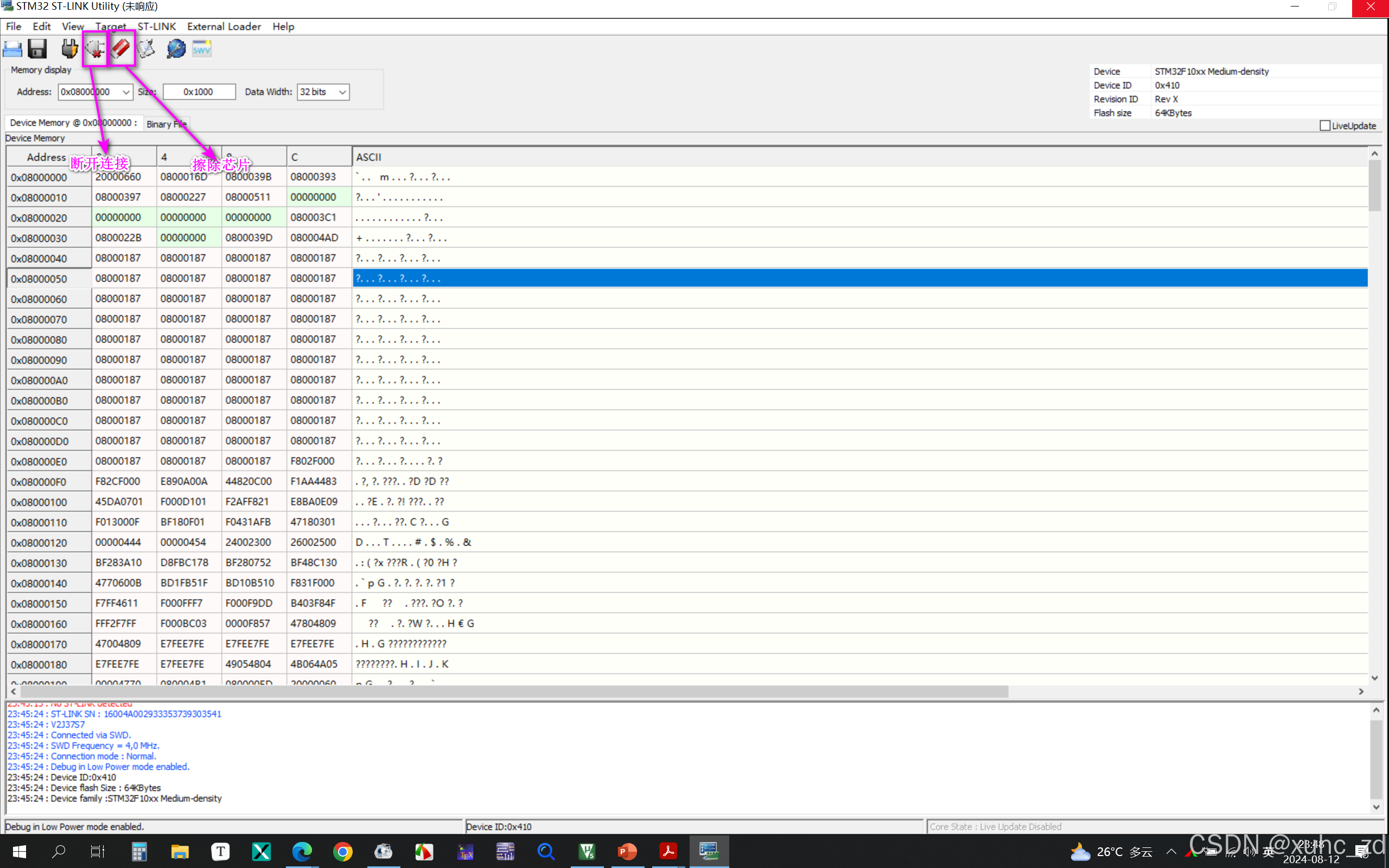Image resolution: width=1389 pixels, height=868 pixels.
Task: Click the memory table vertical scrollbar thumb
Action: click(x=1375, y=186)
